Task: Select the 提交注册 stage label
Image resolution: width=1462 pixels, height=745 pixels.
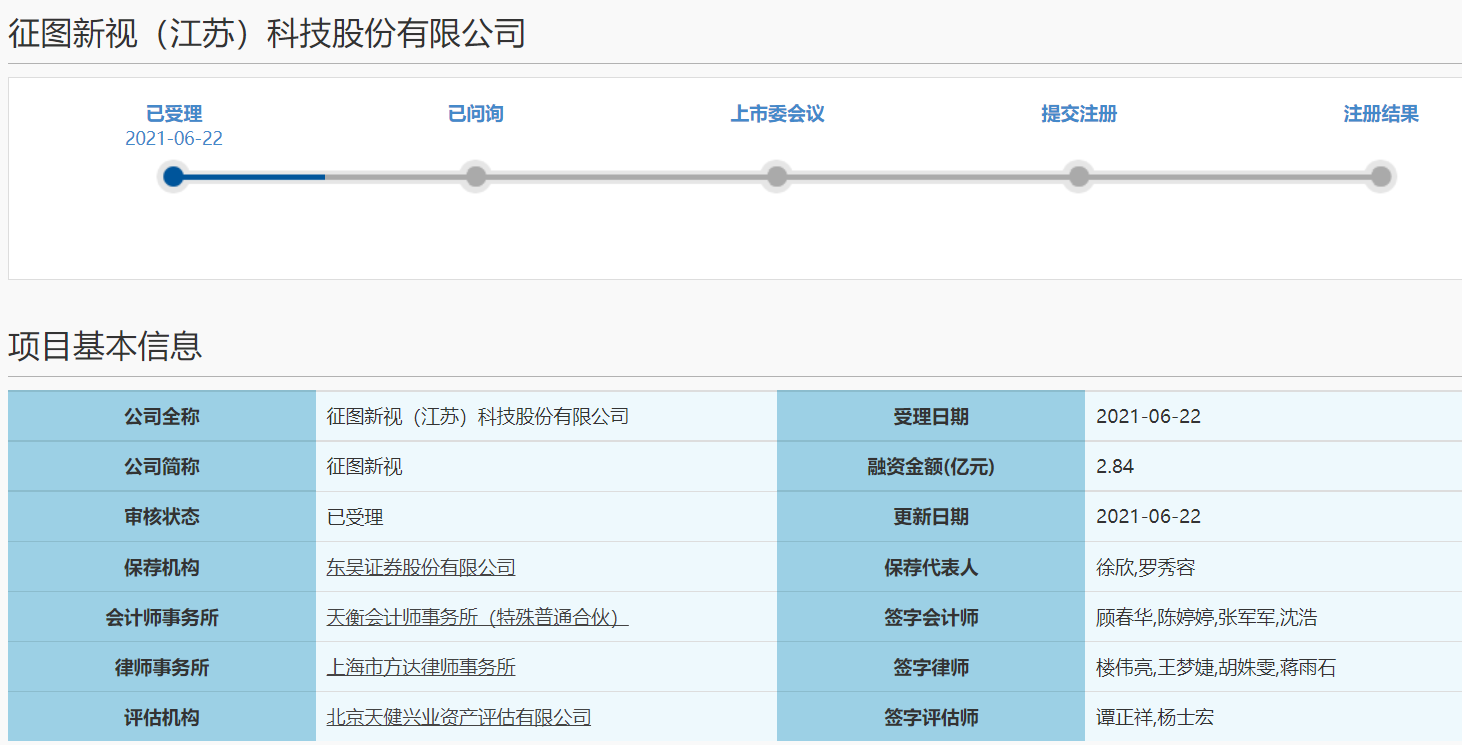Action: 1079,114
